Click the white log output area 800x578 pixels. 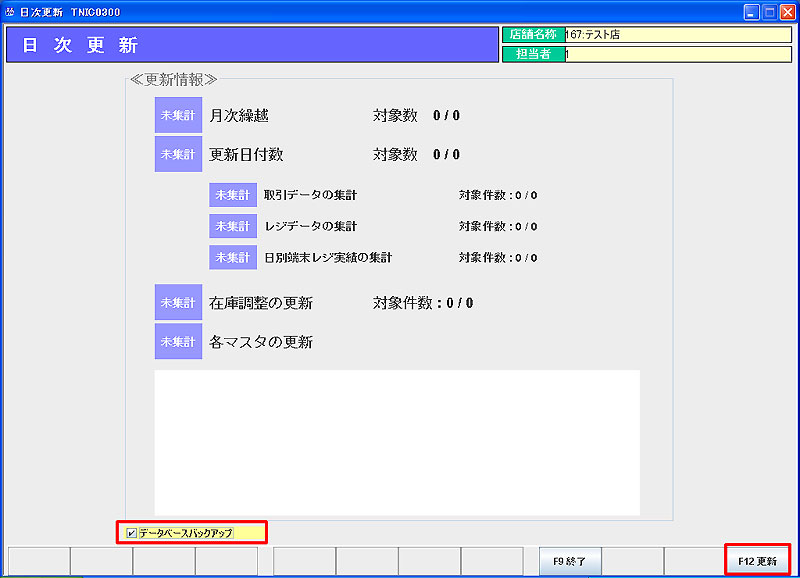(x=397, y=442)
